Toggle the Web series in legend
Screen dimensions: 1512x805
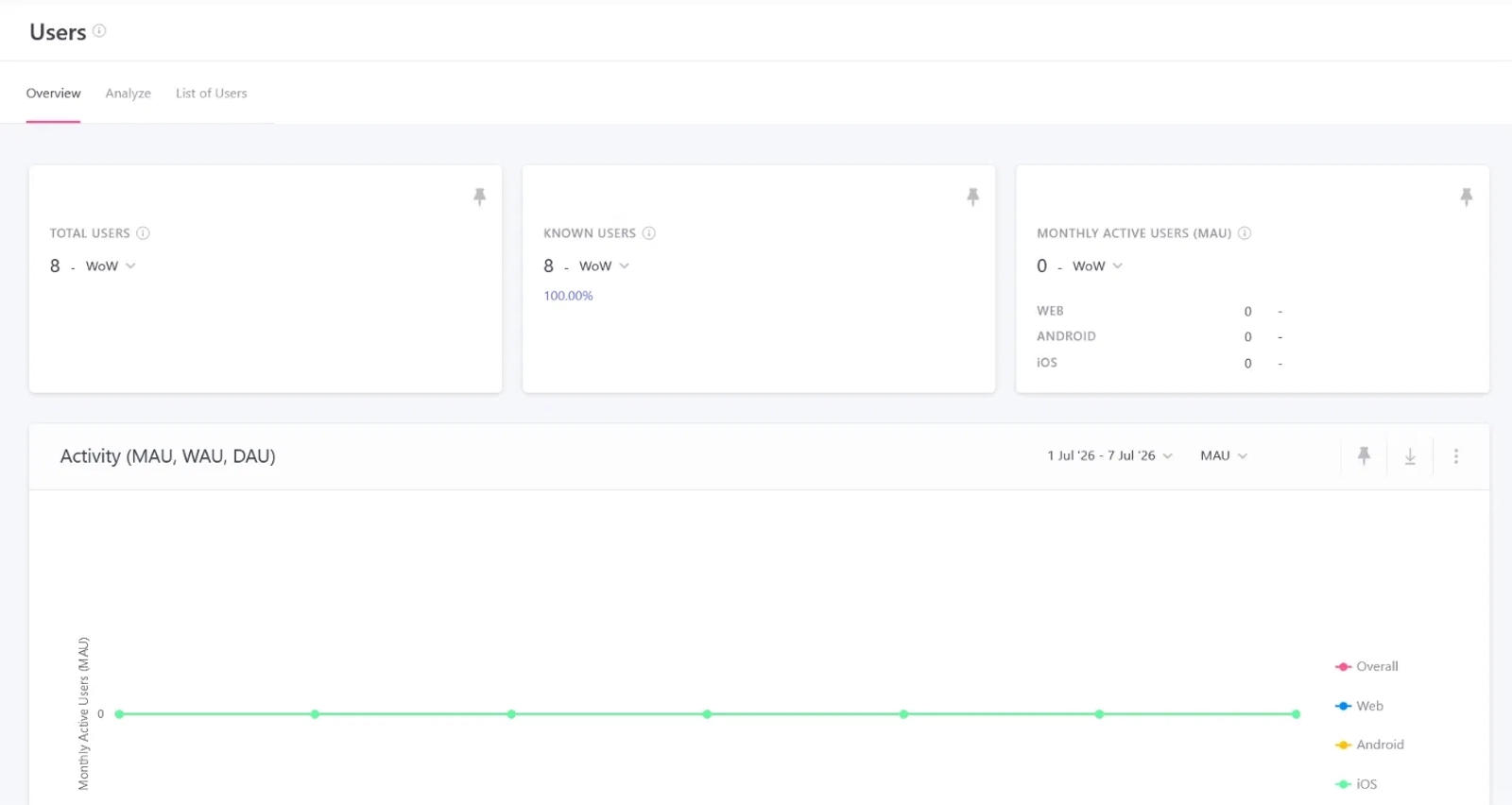[1359, 706]
